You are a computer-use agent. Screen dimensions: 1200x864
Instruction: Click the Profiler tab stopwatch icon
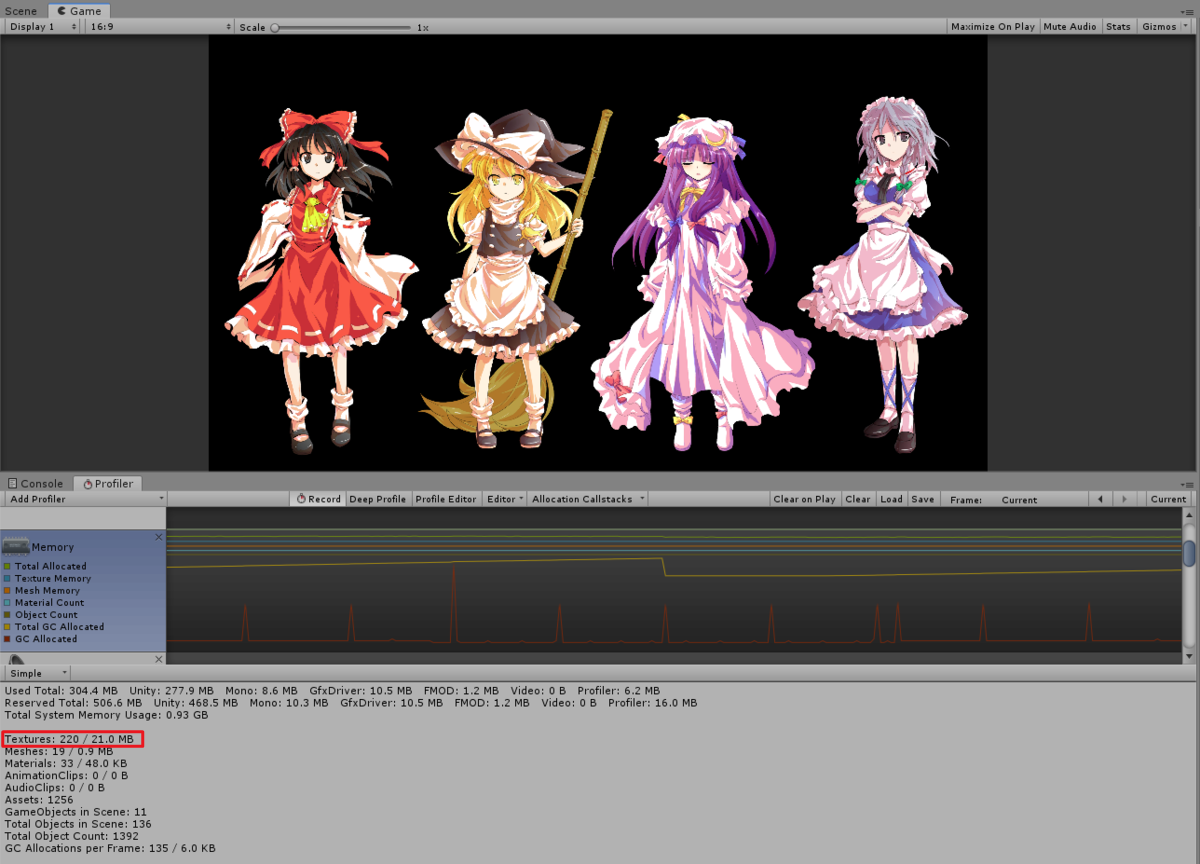click(x=87, y=483)
